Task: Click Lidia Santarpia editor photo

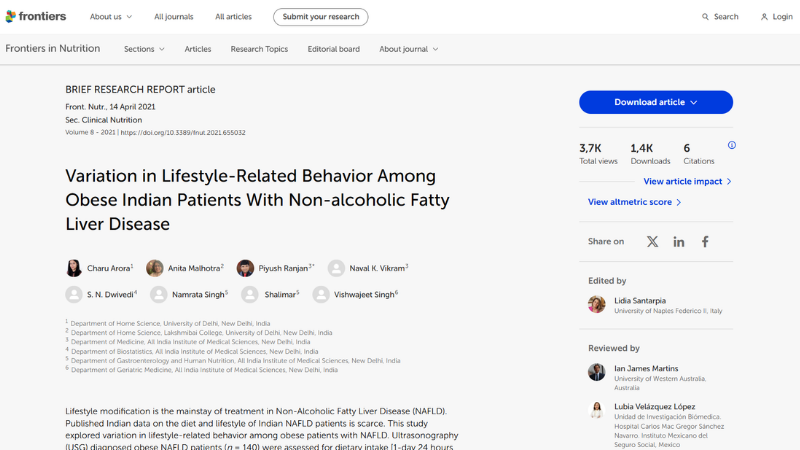Action: pos(597,304)
